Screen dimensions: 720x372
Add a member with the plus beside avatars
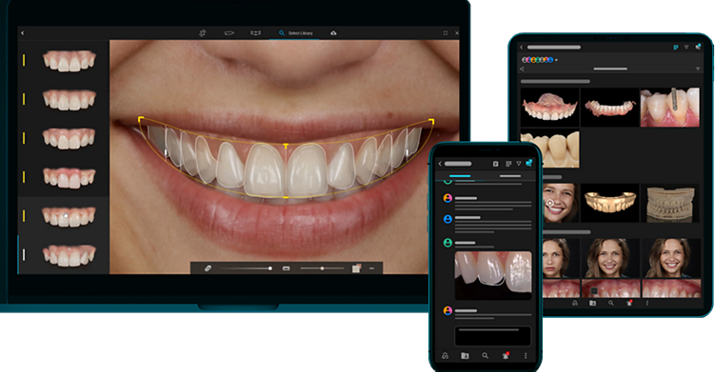557,60
